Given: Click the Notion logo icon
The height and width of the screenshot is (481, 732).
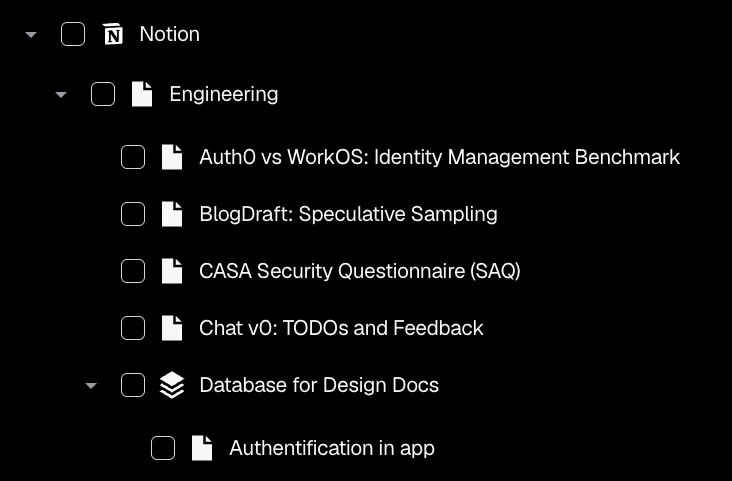Looking at the screenshot, I should (x=113, y=35).
